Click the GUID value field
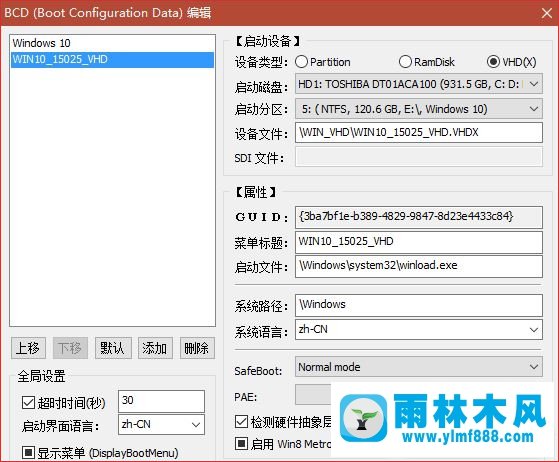The width and height of the screenshot is (559, 462). point(419,217)
